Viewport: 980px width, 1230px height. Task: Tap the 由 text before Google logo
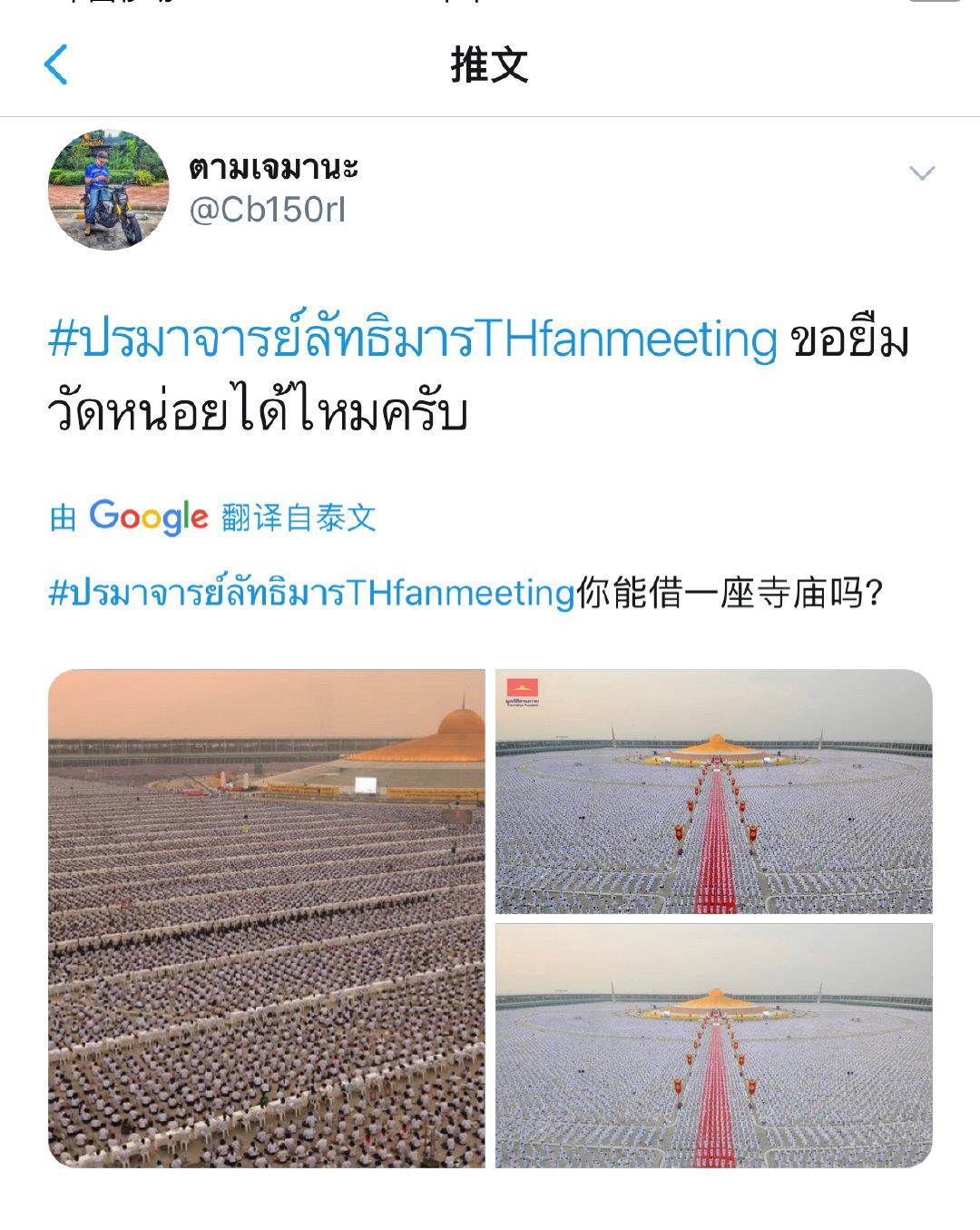[63, 518]
